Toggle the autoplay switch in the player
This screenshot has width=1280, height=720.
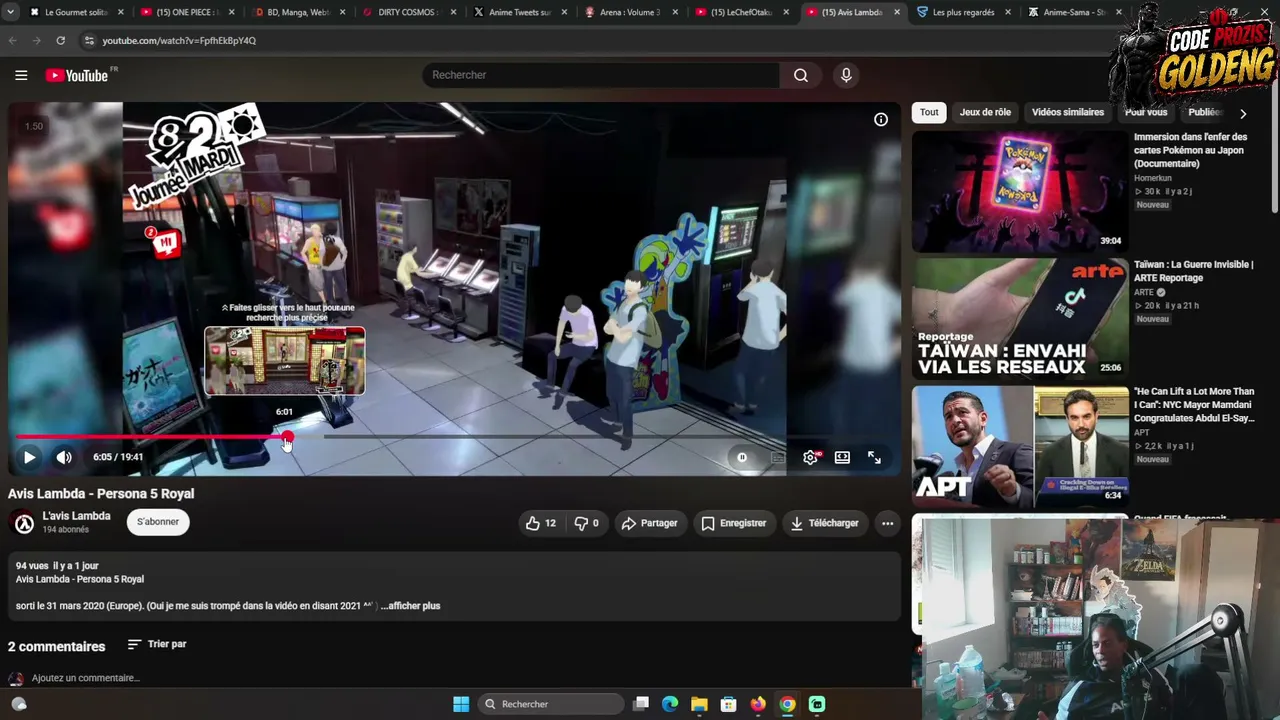742,457
